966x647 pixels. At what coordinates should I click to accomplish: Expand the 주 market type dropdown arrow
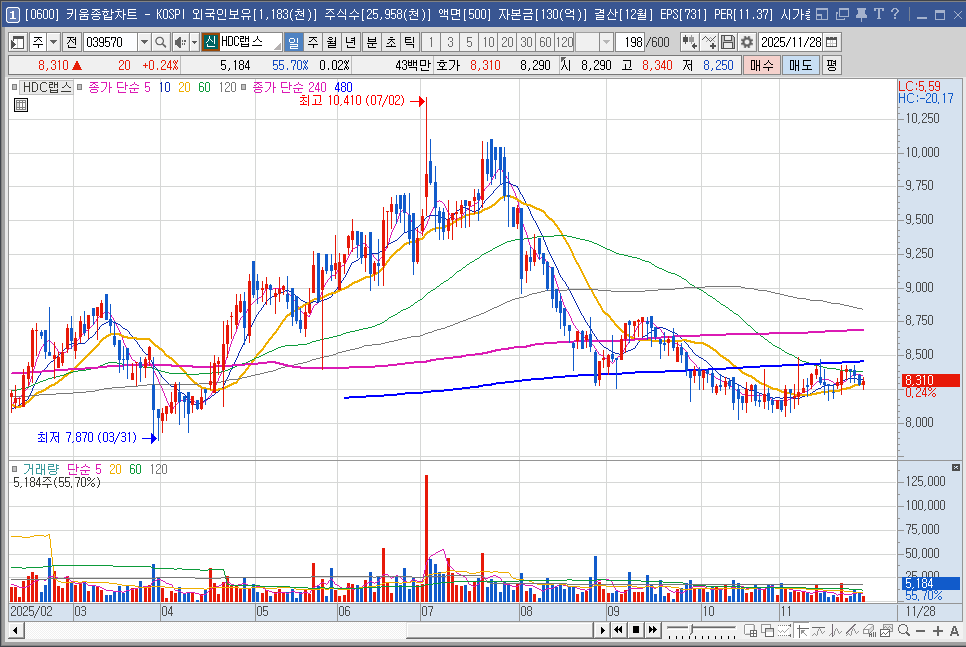pos(54,42)
